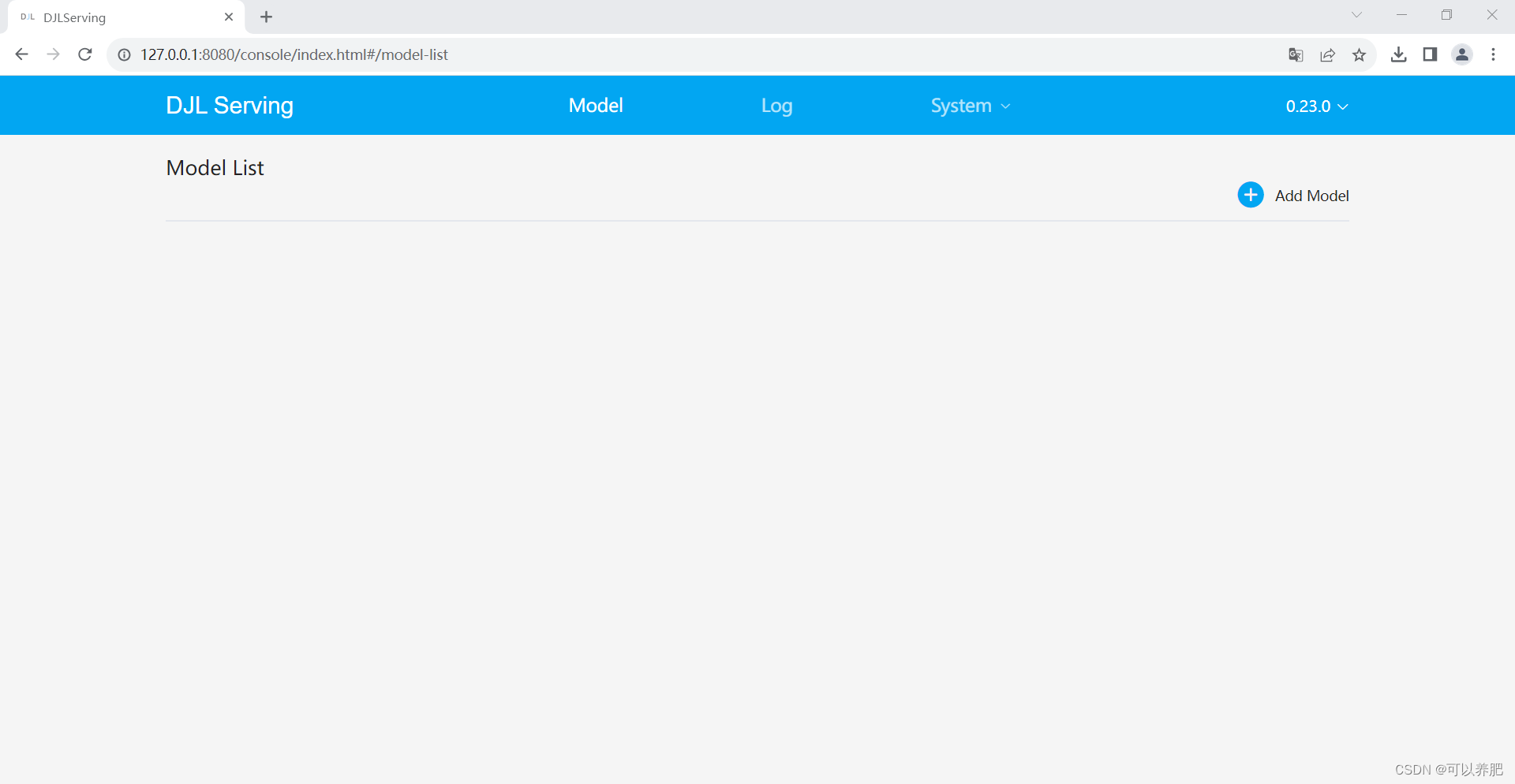Open a new browser tab
This screenshot has width=1515, height=784.
pyautogui.click(x=267, y=17)
